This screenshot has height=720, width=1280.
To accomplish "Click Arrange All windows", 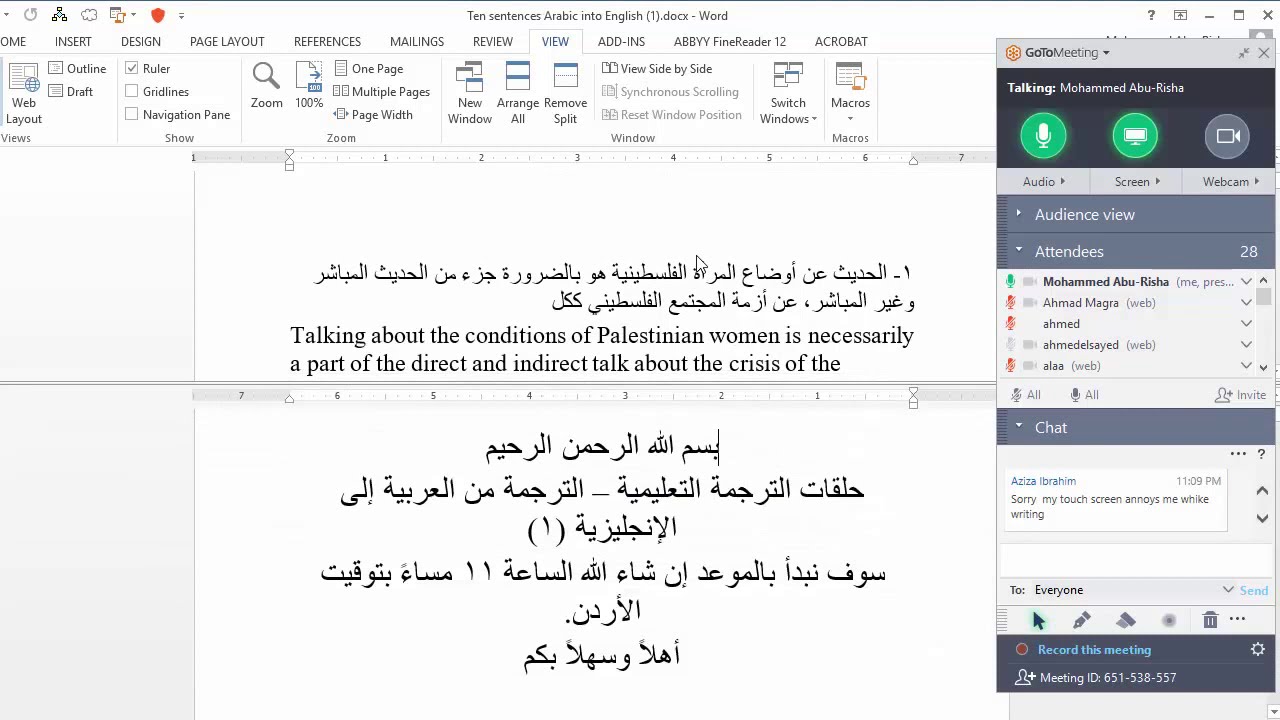I will pos(518,93).
